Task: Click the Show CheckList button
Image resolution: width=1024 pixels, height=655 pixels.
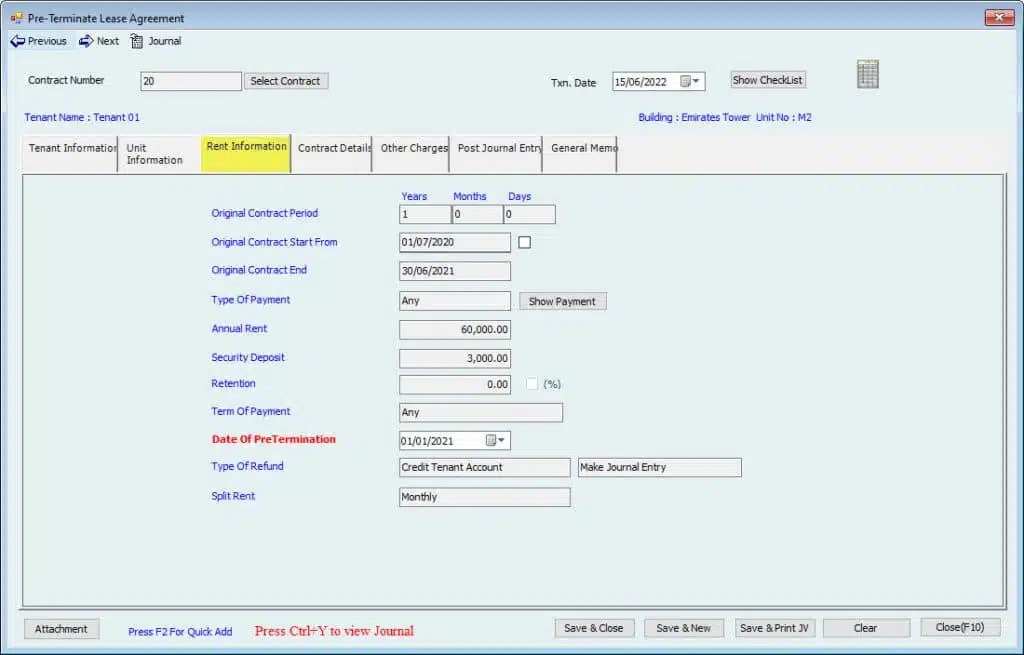Action: [x=767, y=80]
